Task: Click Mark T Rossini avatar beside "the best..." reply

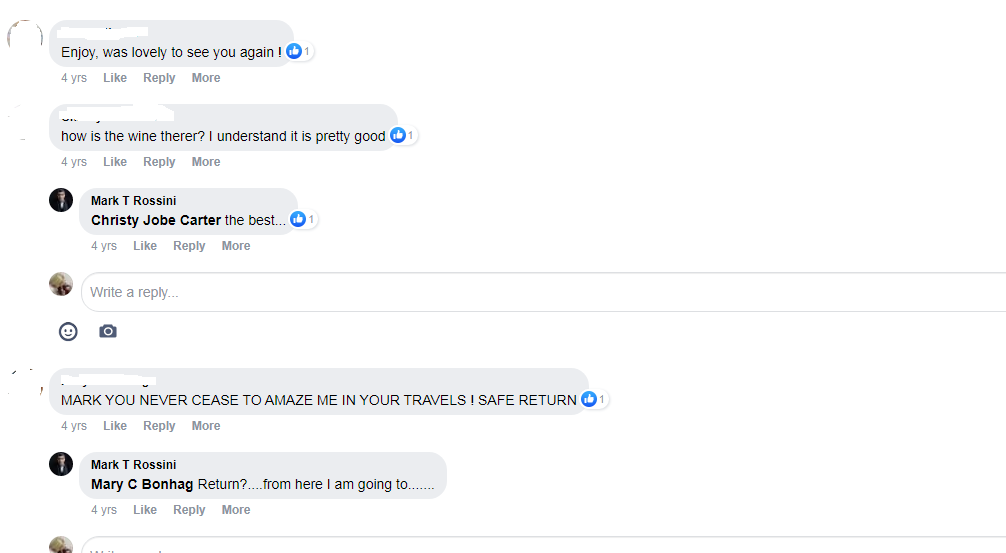Action: [x=61, y=200]
